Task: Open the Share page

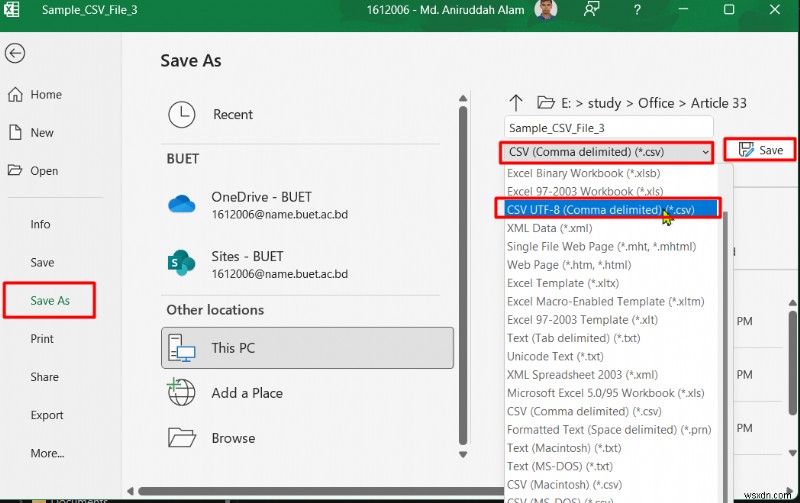Action: [44, 377]
